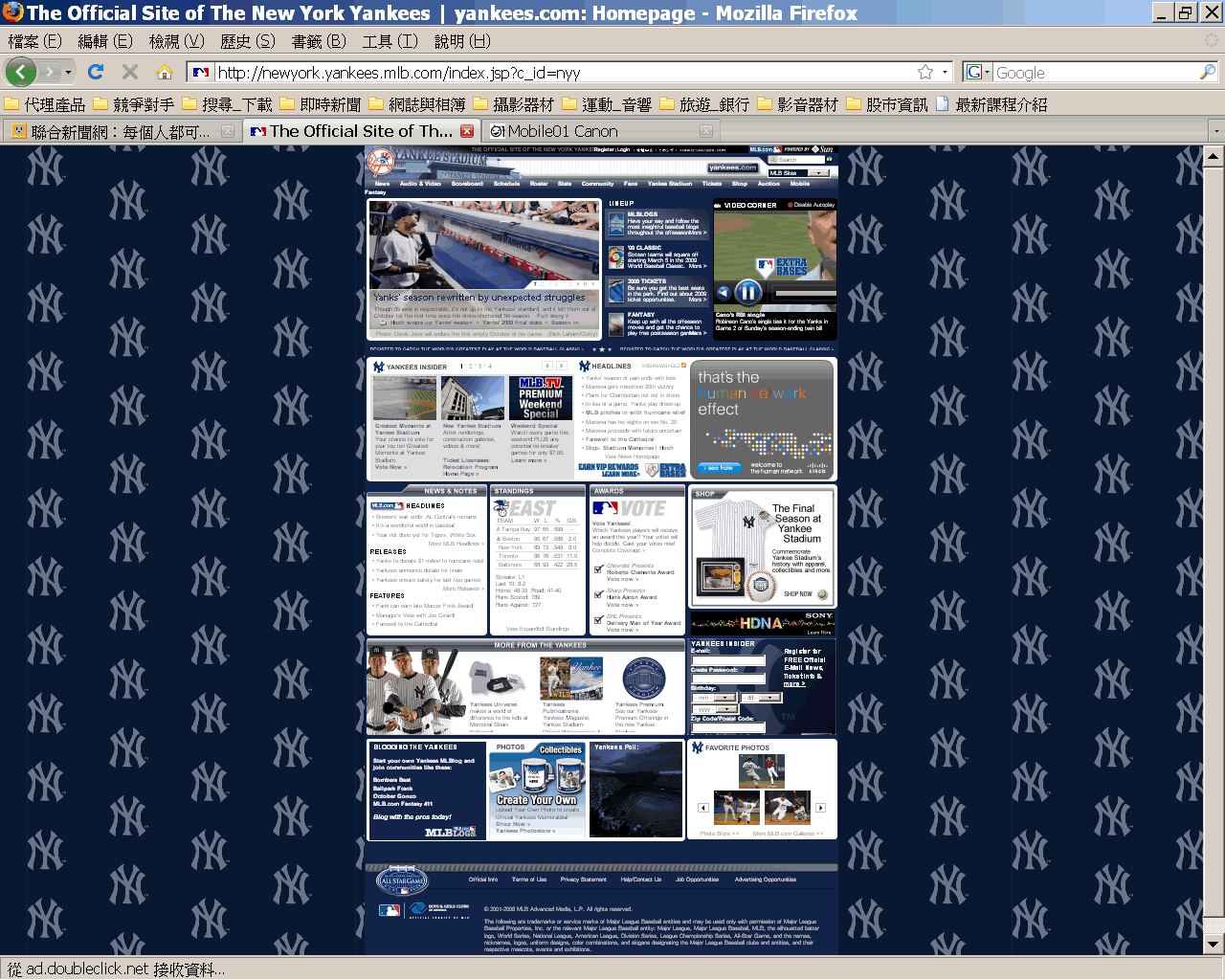1225x980 pixels.
Task: Bookmark this page with the star icon
Action: tap(924, 72)
